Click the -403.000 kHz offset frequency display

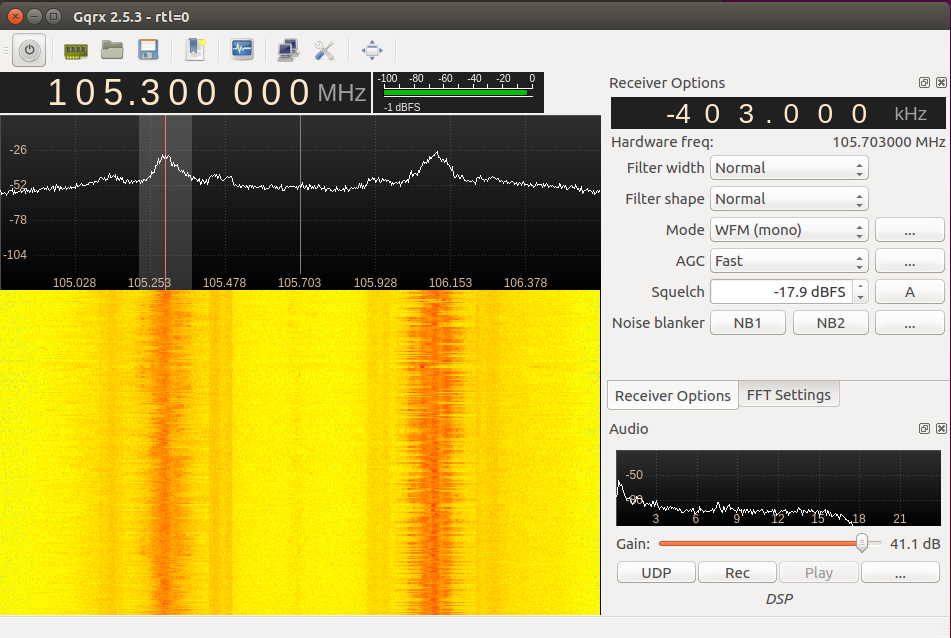(x=778, y=113)
